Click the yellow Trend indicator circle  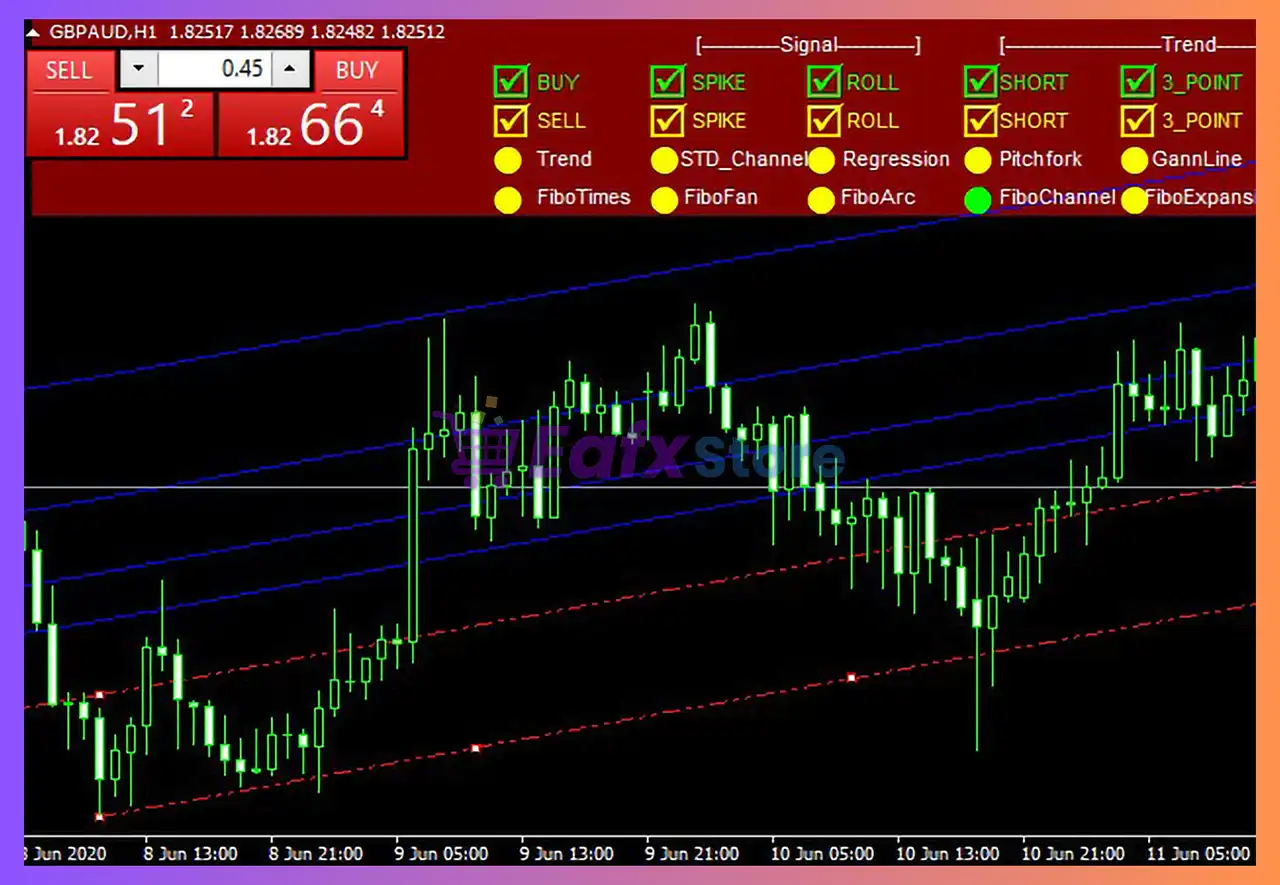pyautogui.click(x=508, y=160)
